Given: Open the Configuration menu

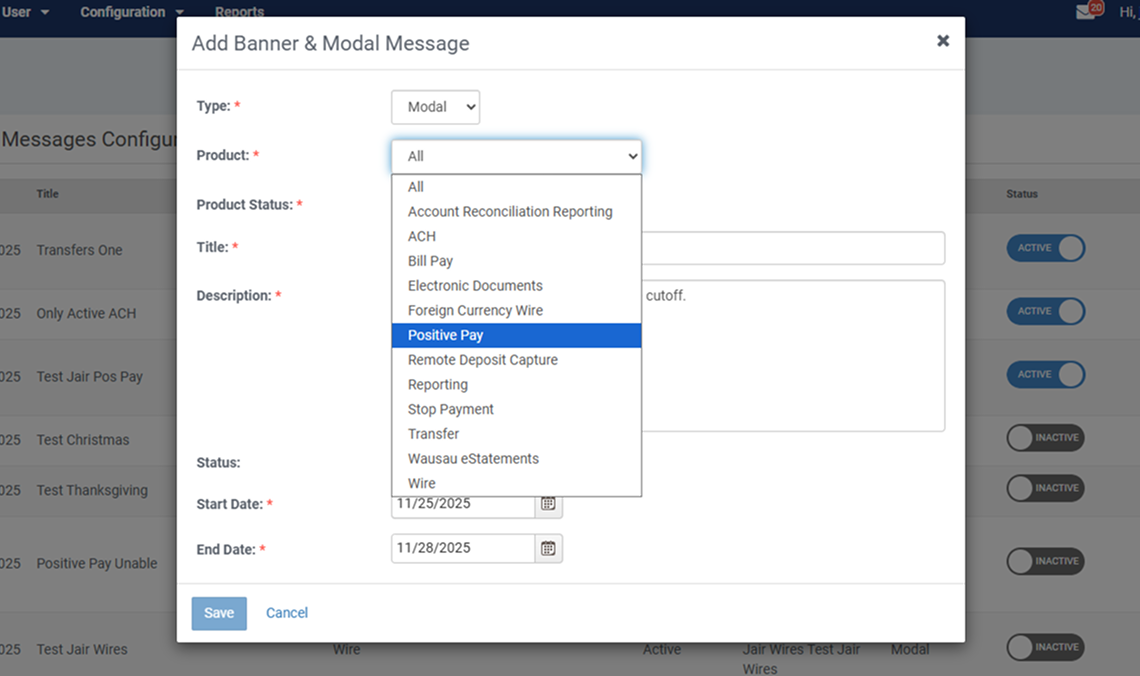Looking at the screenshot, I should point(123,12).
